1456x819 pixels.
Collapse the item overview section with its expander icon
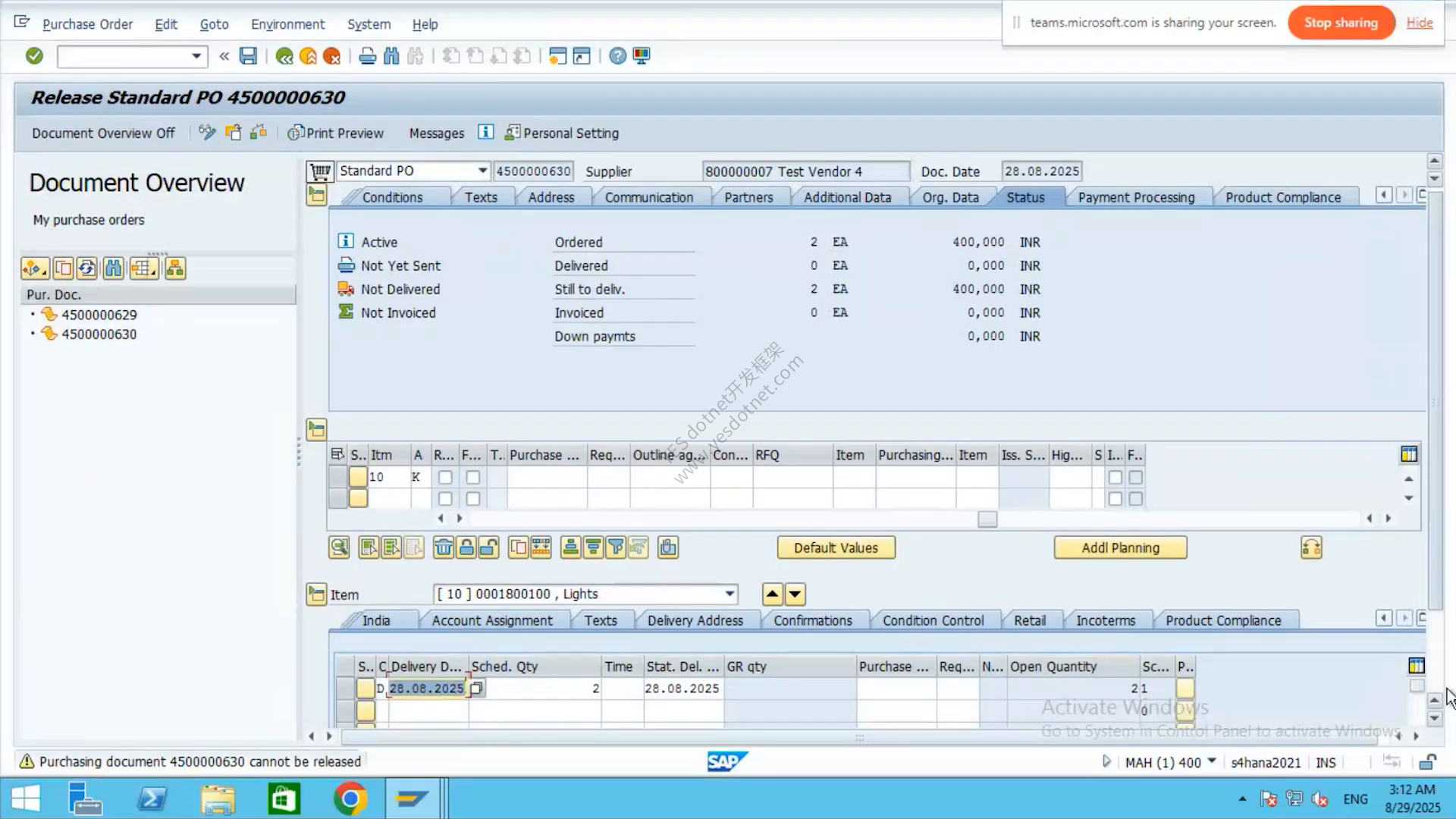tap(316, 429)
